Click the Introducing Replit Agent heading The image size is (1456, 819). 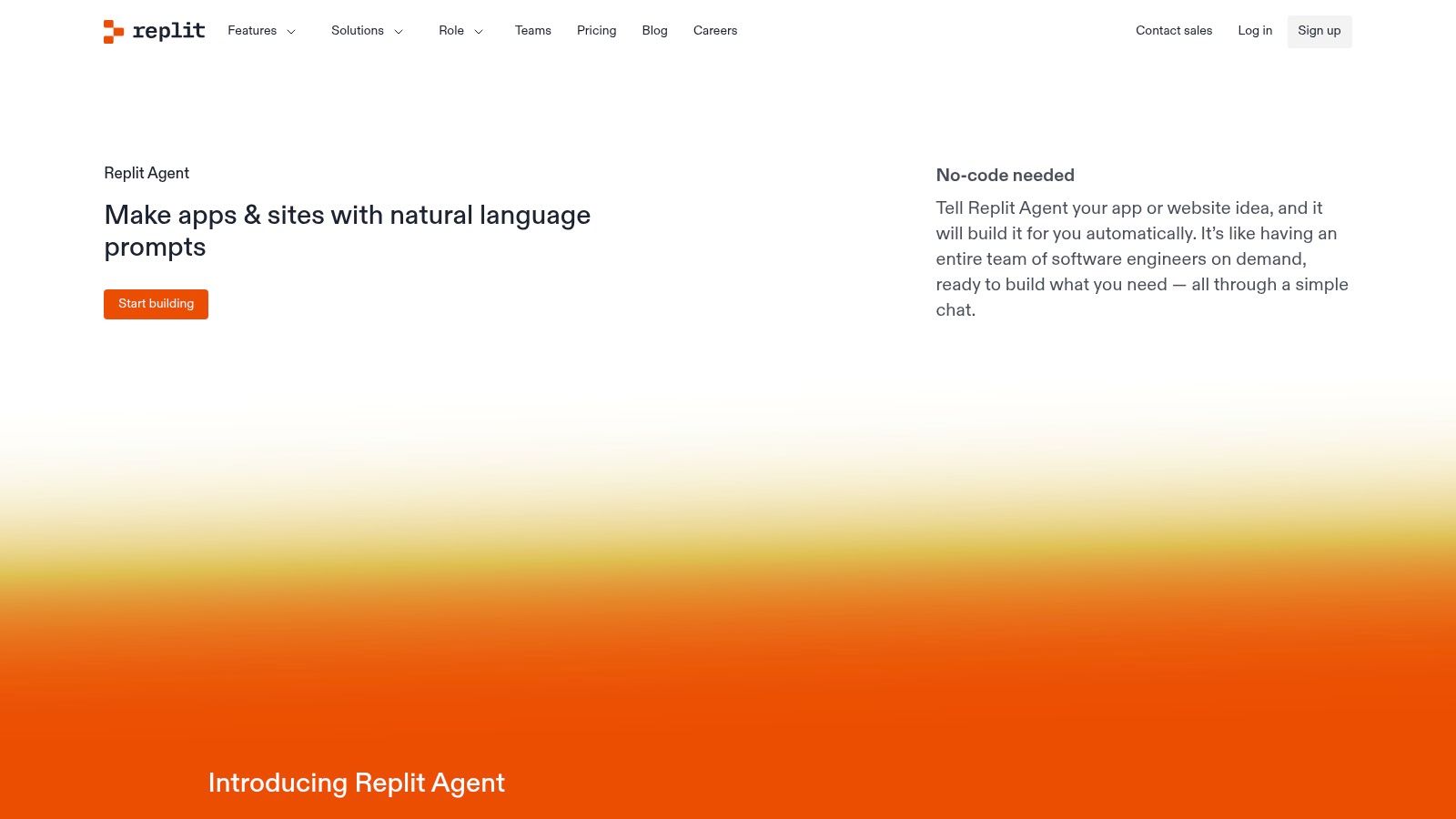tap(357, 783)
